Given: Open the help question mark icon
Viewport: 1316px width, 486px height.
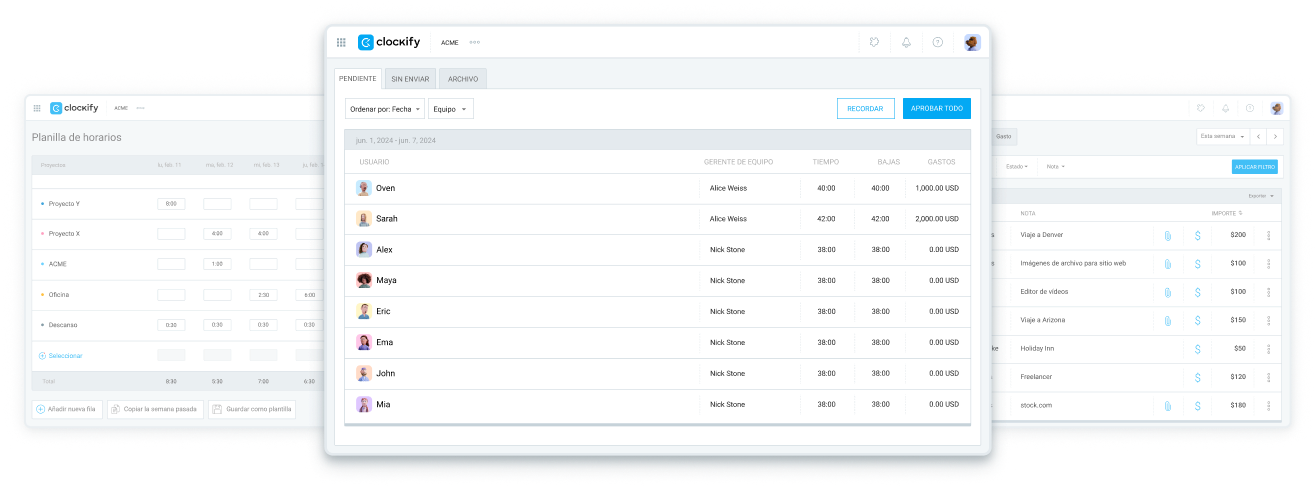Looking at the screenshot, I should pyautogui.click(x=937, y=42).
